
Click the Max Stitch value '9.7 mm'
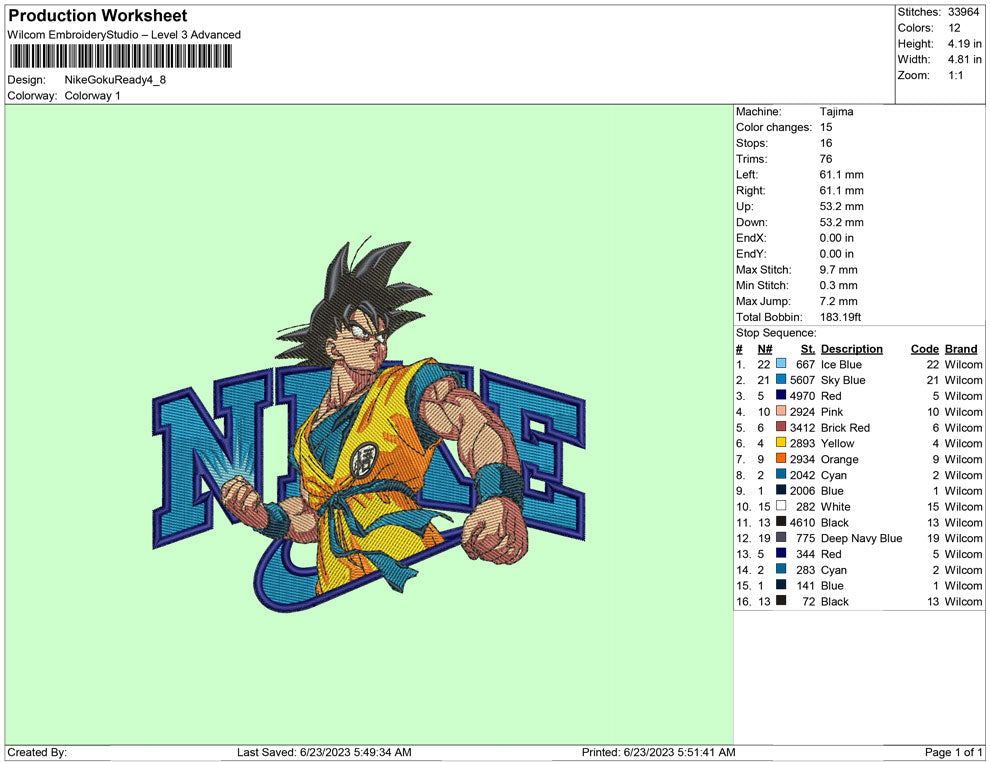click(x=838, y=270)
